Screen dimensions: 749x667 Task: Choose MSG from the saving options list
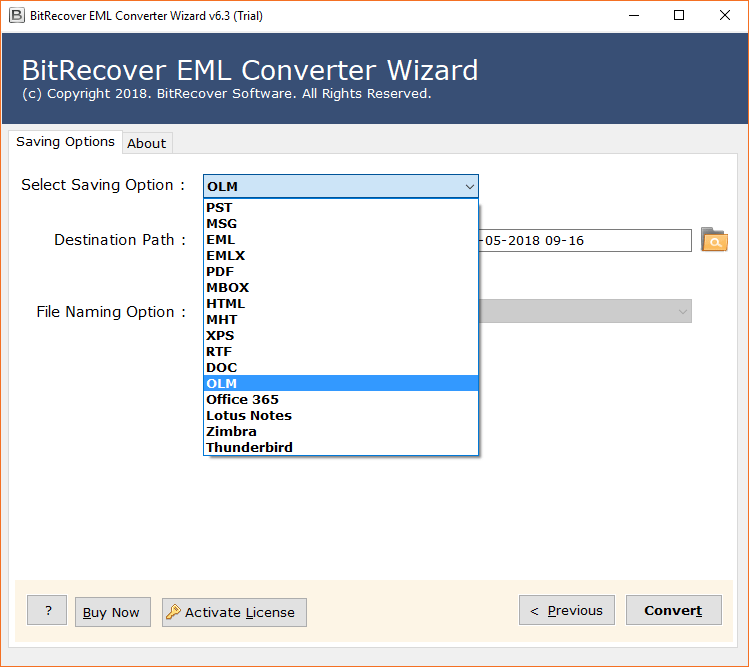point(341,224)
